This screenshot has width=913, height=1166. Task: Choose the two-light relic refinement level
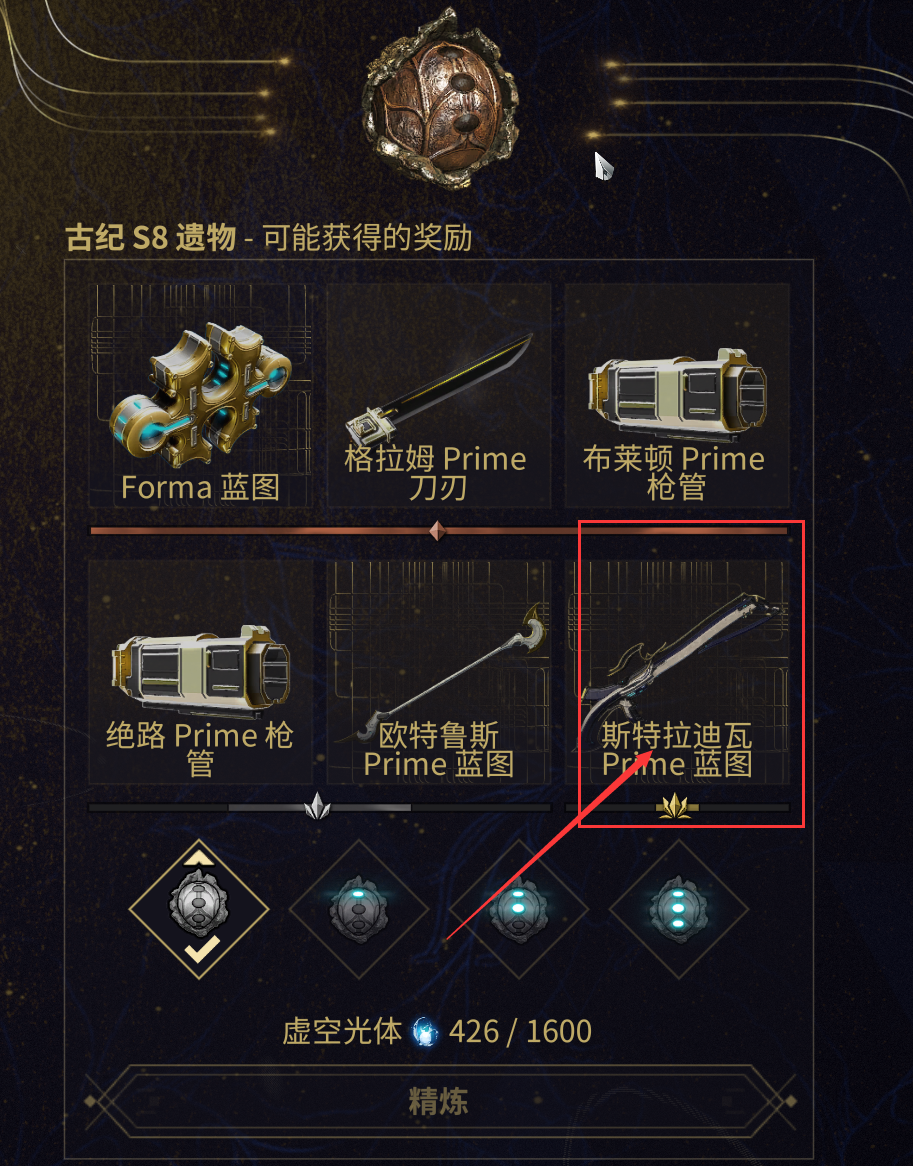pyautogui.click(x=519, y=909)
